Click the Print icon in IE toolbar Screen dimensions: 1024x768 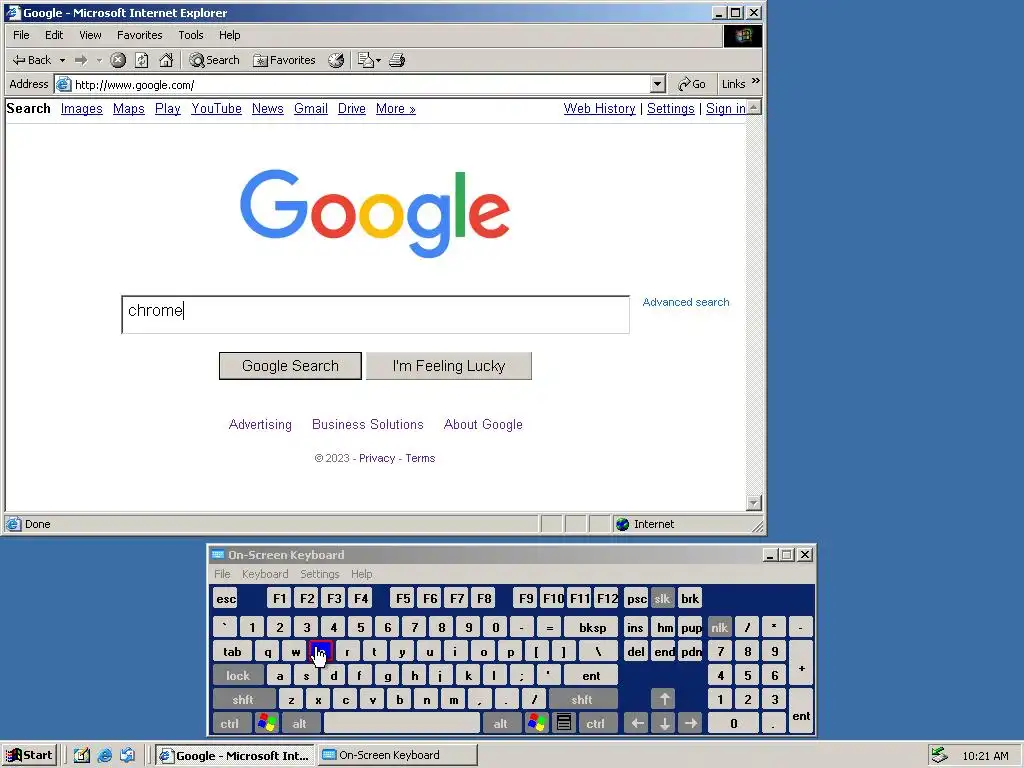point(396,60)
